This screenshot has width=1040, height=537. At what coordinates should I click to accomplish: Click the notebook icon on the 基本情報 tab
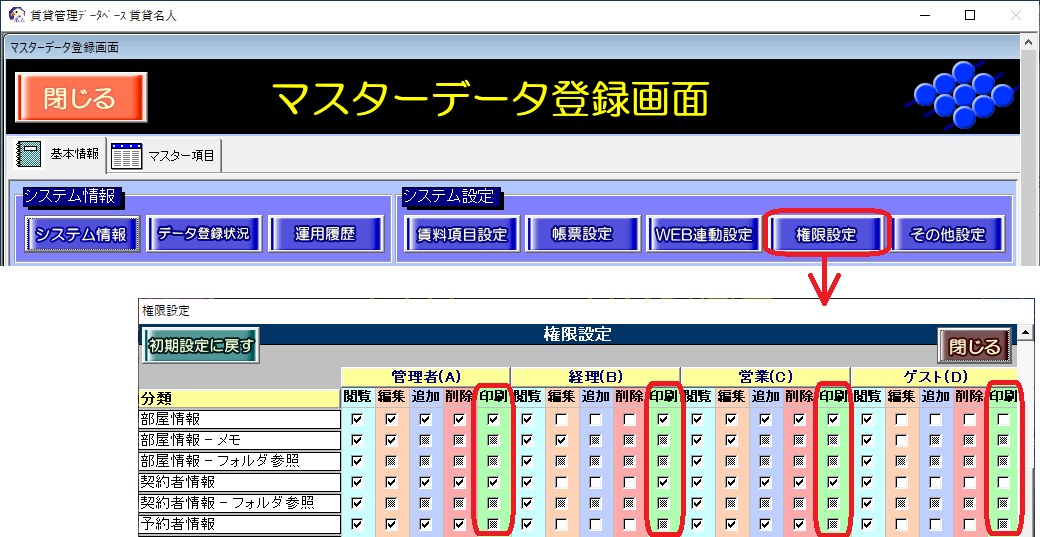(x=30, y=154)
